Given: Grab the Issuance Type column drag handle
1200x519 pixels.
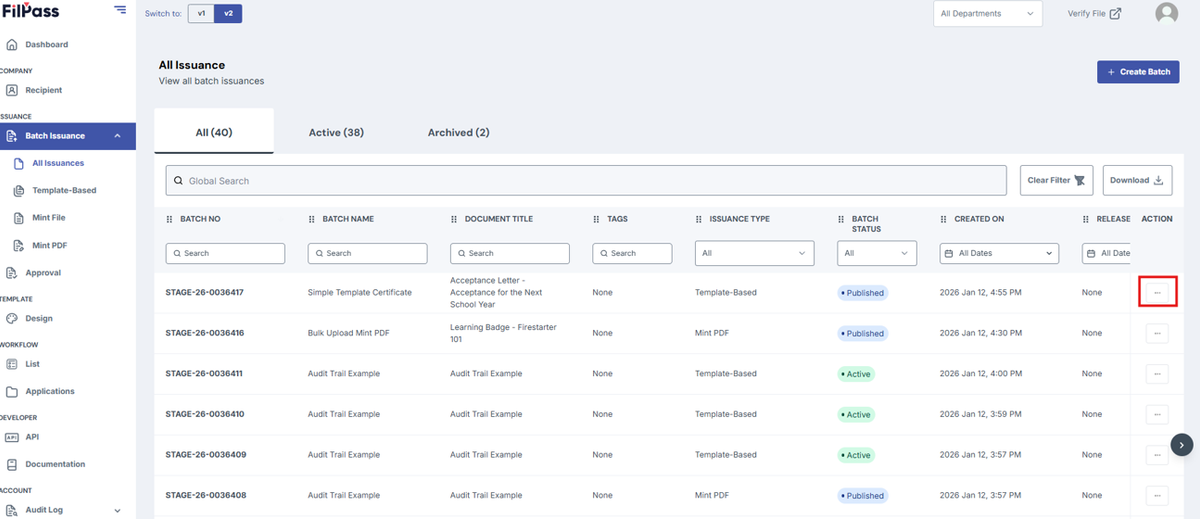Looking at the screenshot, I should pyautogui.click(x=699, y=219).
